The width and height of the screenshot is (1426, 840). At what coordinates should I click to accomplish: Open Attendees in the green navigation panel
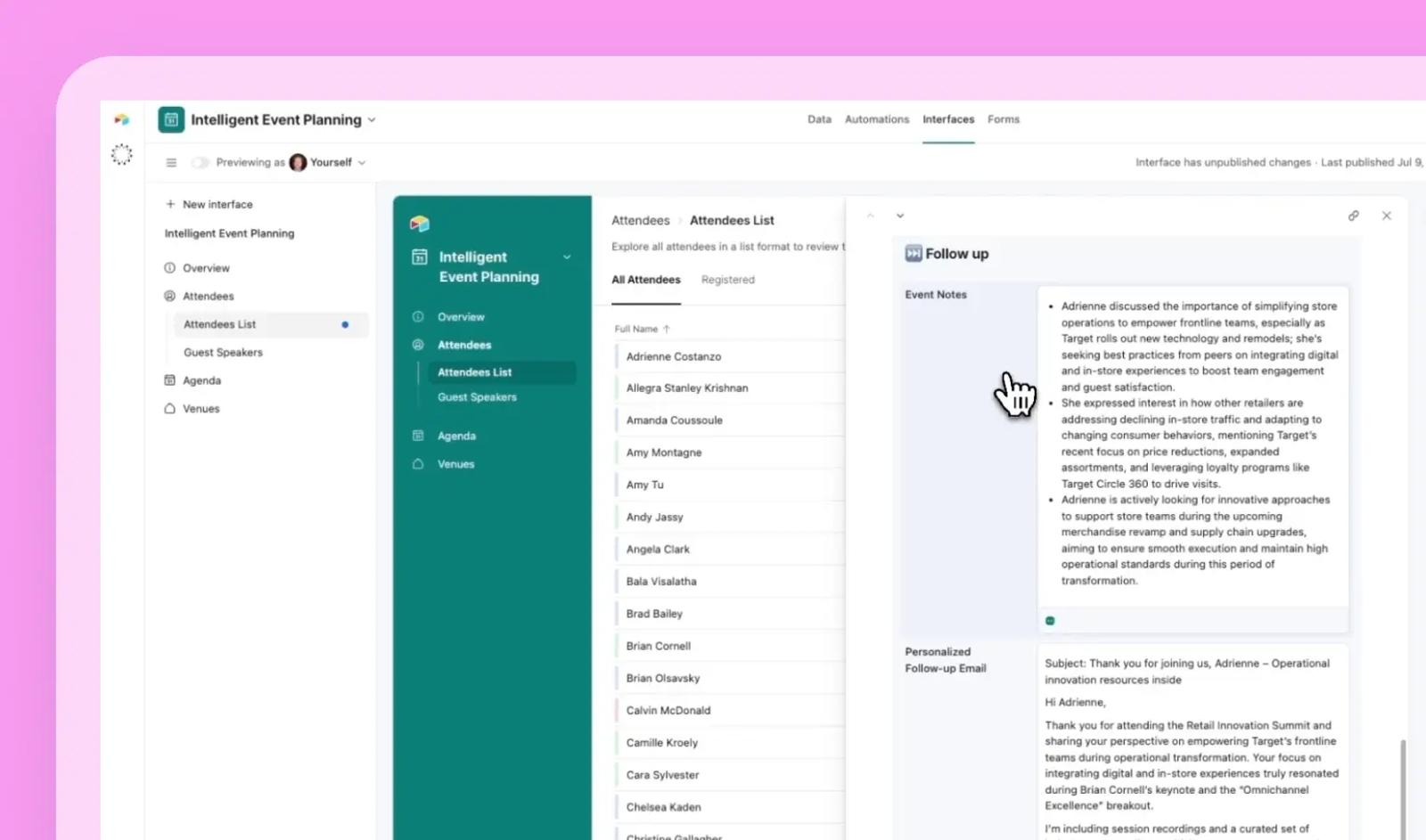[x=464, y=345]
